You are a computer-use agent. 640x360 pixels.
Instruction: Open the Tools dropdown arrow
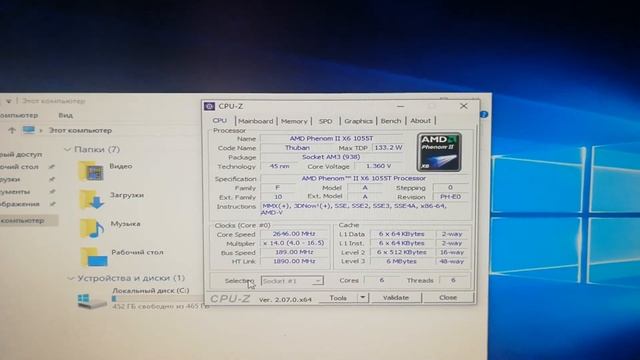(x=363, y=298)
